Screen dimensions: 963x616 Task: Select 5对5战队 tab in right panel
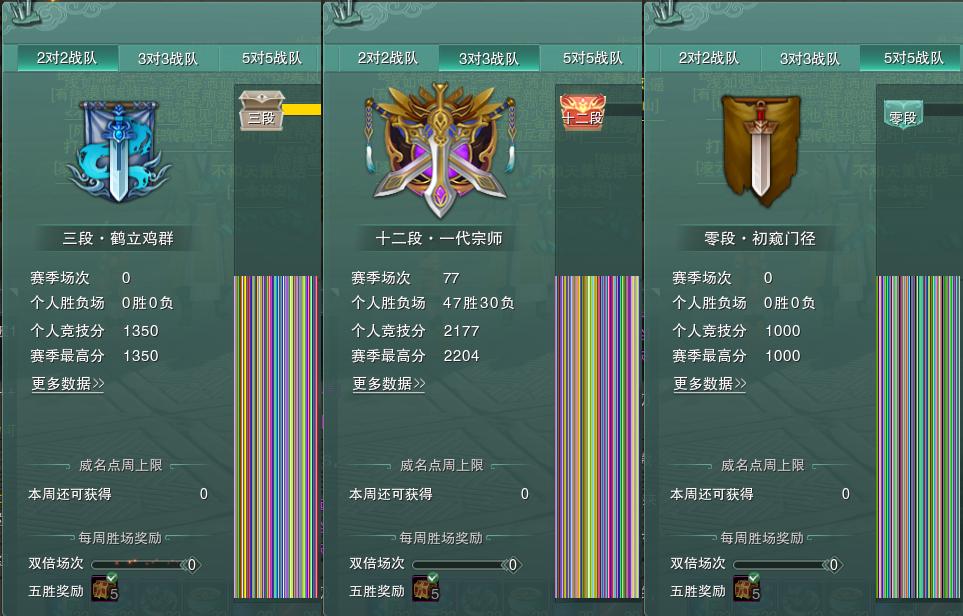pos(913,58)
